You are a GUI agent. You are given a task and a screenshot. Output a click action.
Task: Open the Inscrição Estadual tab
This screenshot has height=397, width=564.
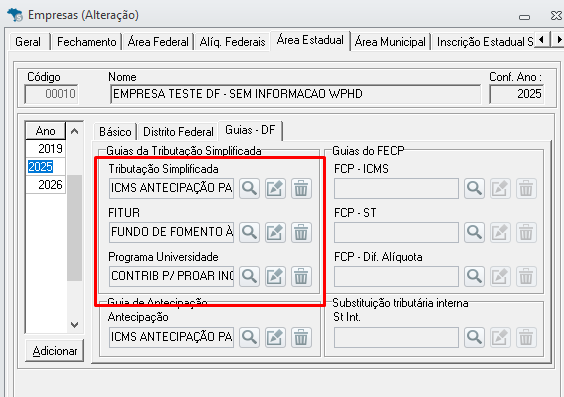[484, 42]
